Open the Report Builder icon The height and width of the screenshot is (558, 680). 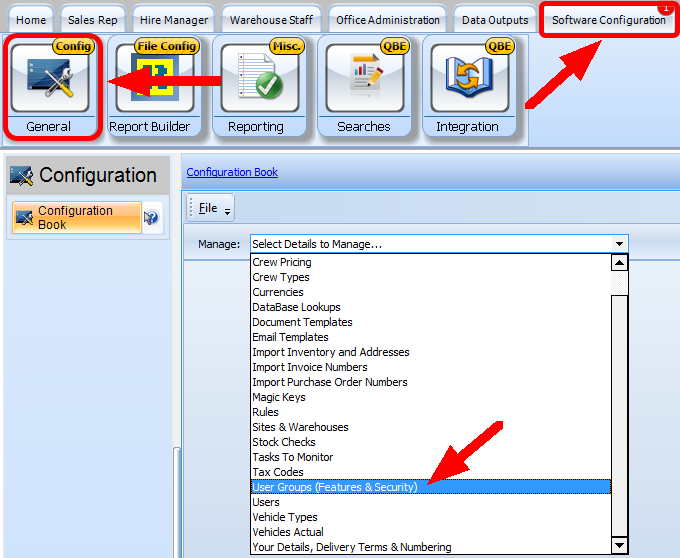(x=150, y=78)
